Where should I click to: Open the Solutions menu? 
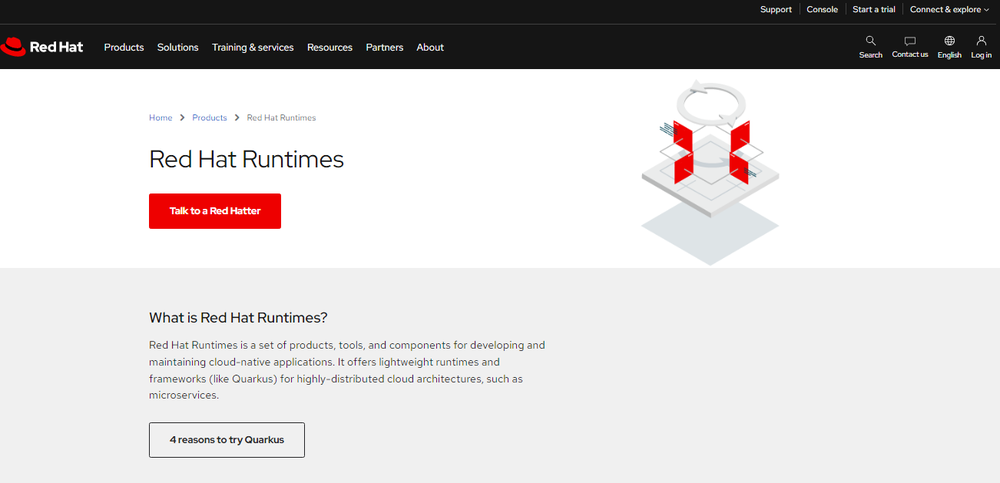pyautogui.click(x=178, y=47)
